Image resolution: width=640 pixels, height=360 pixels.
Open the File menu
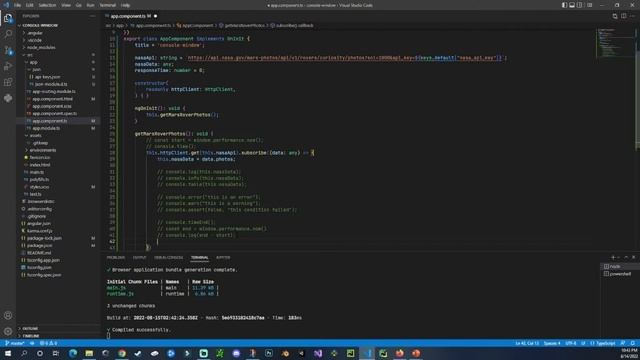pos(18,5)
